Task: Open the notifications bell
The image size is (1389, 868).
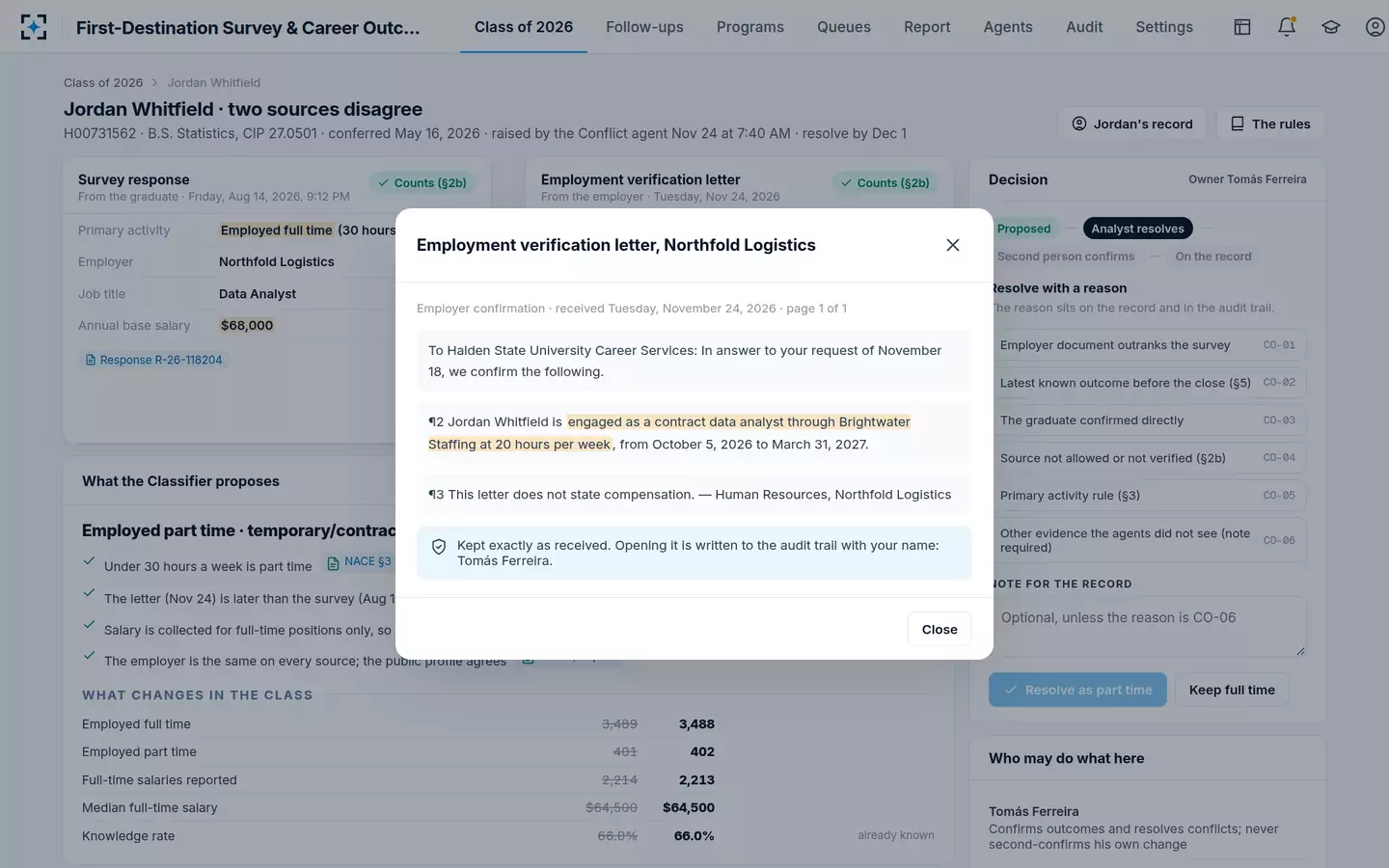Action: pyautogui.click(x=1287, y=27)
